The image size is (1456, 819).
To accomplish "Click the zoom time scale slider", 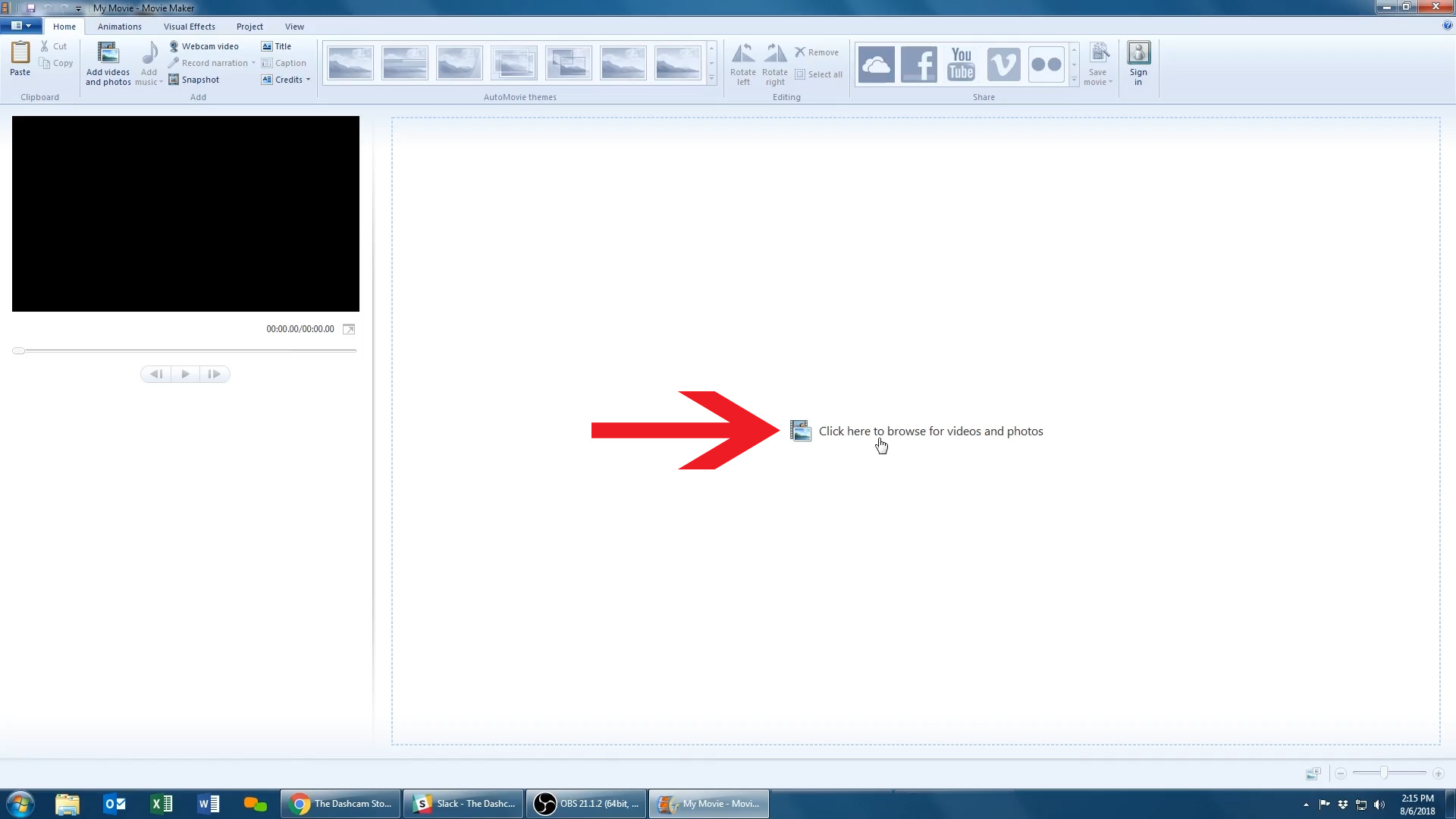I will coord(1384,773).
